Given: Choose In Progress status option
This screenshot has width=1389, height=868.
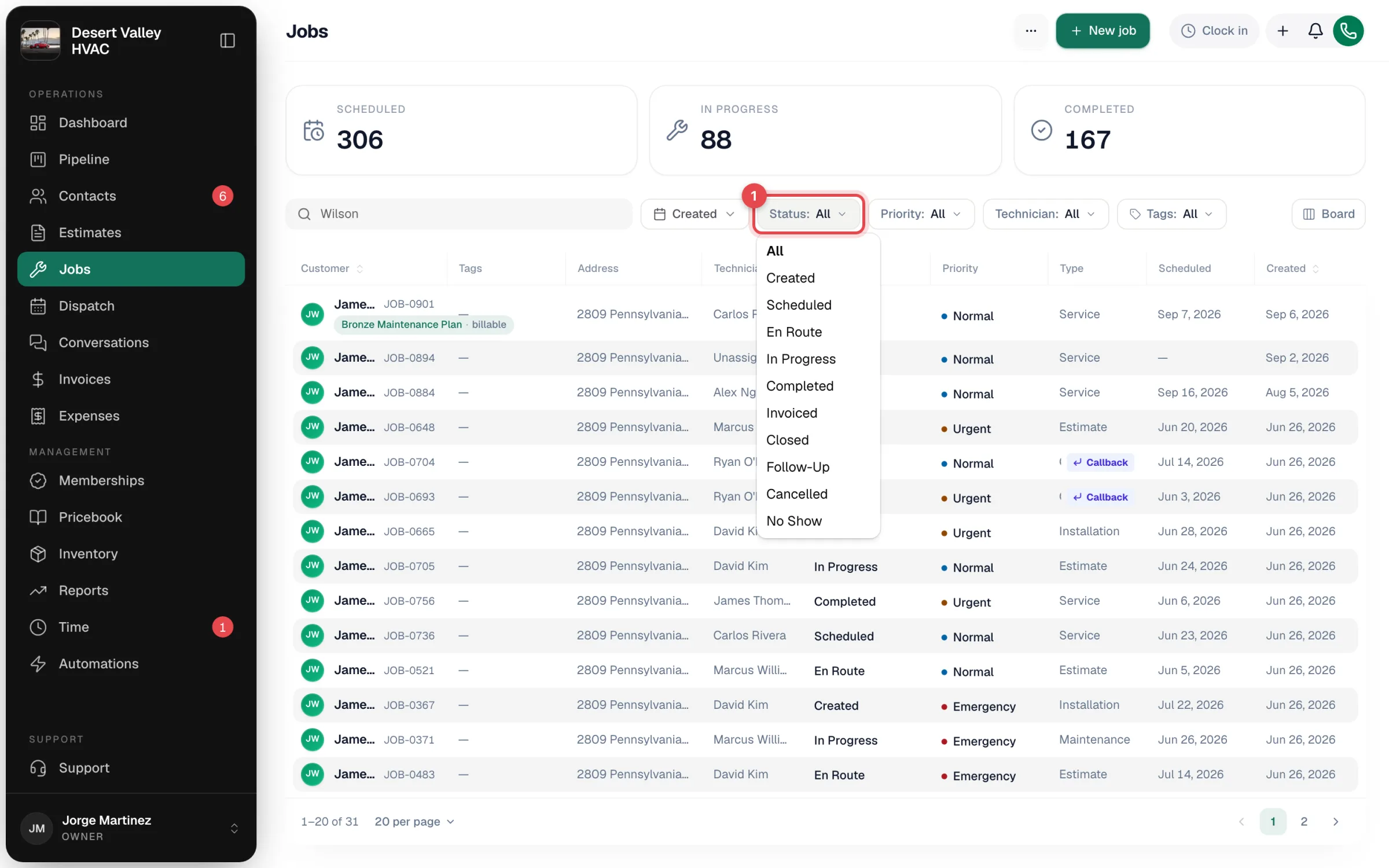Looking at the screenshot, I should (x=818, y=359).
